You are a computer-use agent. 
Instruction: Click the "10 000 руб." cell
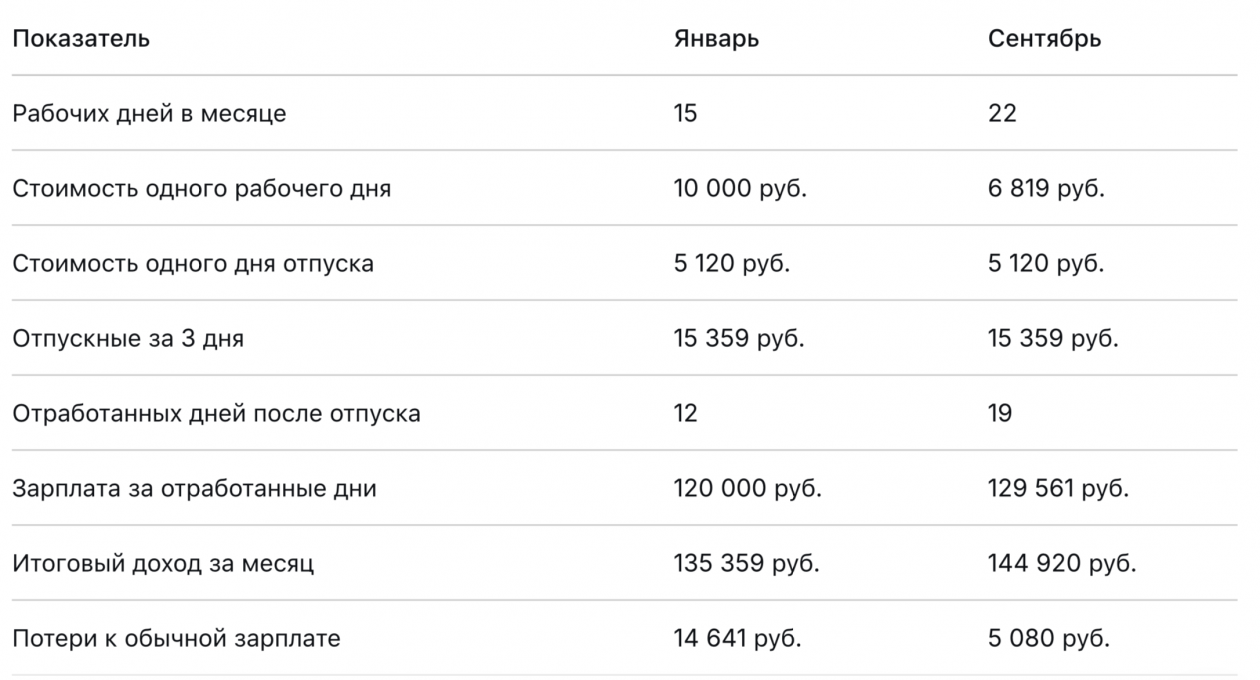coord(740,188)
